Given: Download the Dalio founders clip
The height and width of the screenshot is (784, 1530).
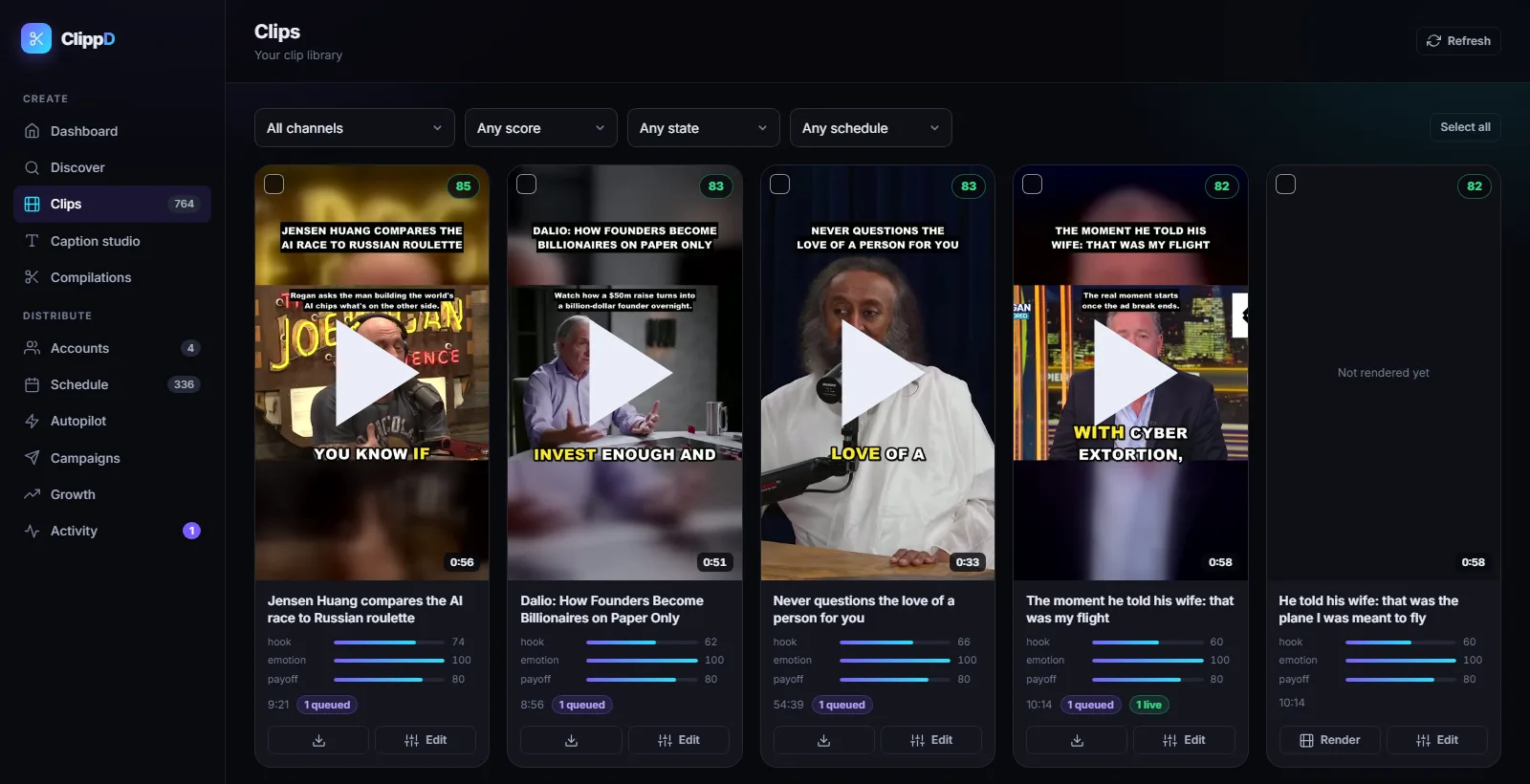Looking at the screenshot, I should 571,740.
